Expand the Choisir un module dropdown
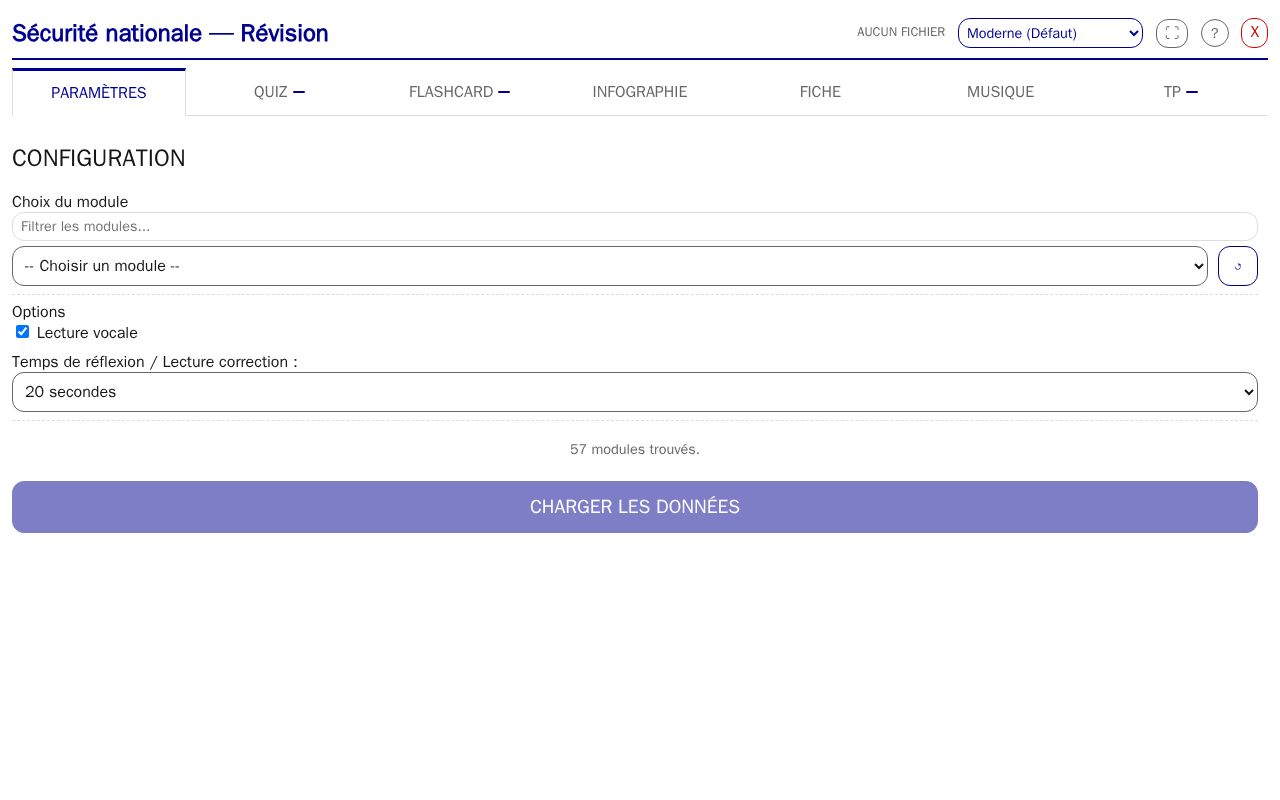This screenshot has height=800, width=1280. pos(610,266)
